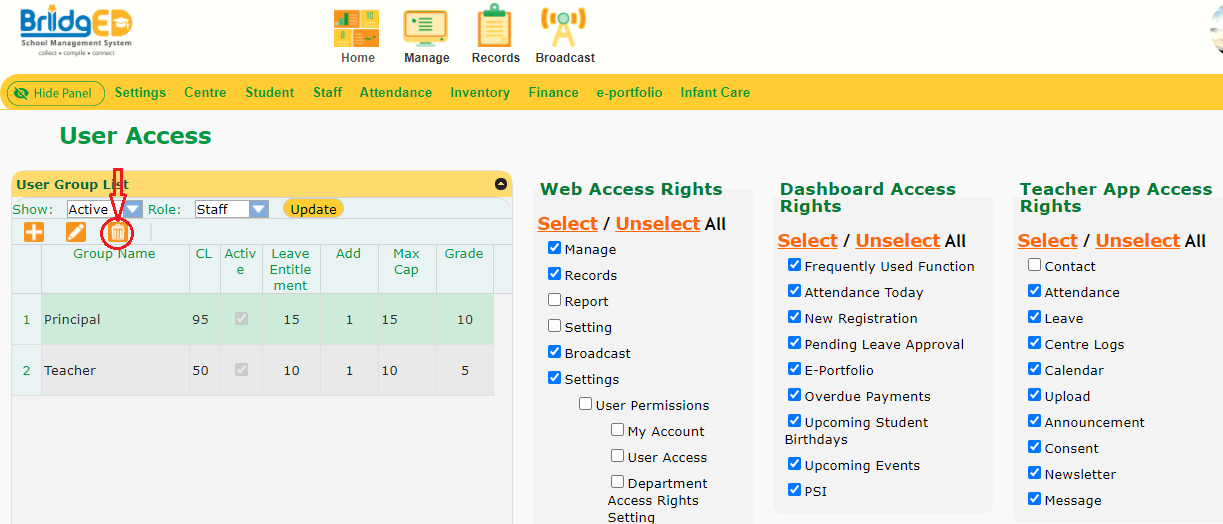Image resolution: width=1223 pixels, height=524 pixels.
Task: Open the Records clipboard icon
Action: (495, 27)
